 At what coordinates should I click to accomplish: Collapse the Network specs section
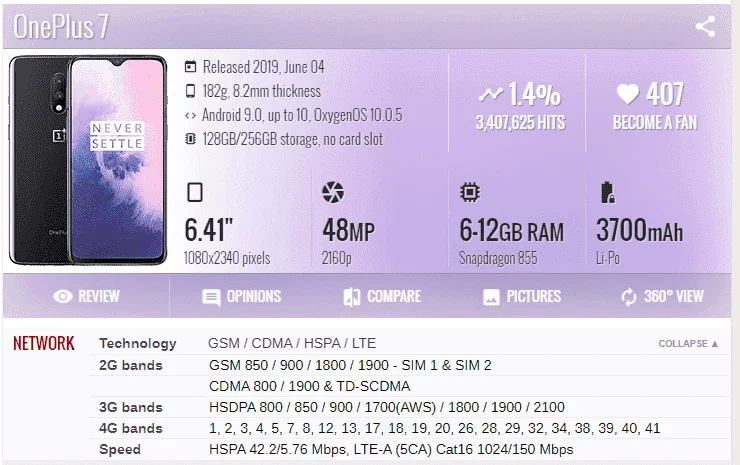[x=688, y=344]
